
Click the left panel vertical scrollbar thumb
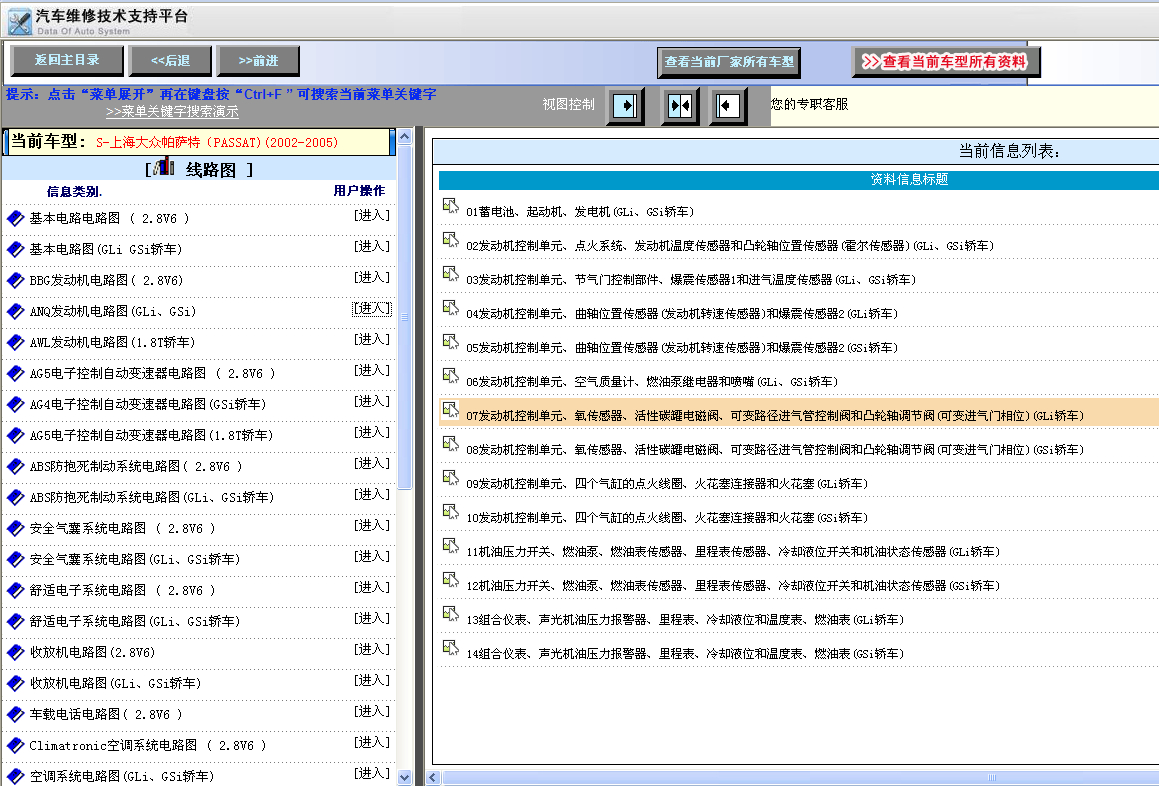click(404, 316)
